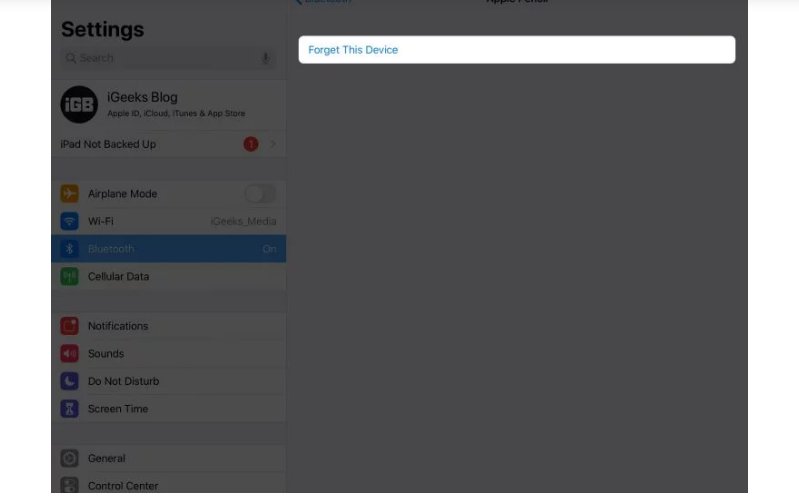Open Cellular Data settings
The height and width of the screenshot is (500, 799).
[x=169, y=276]
